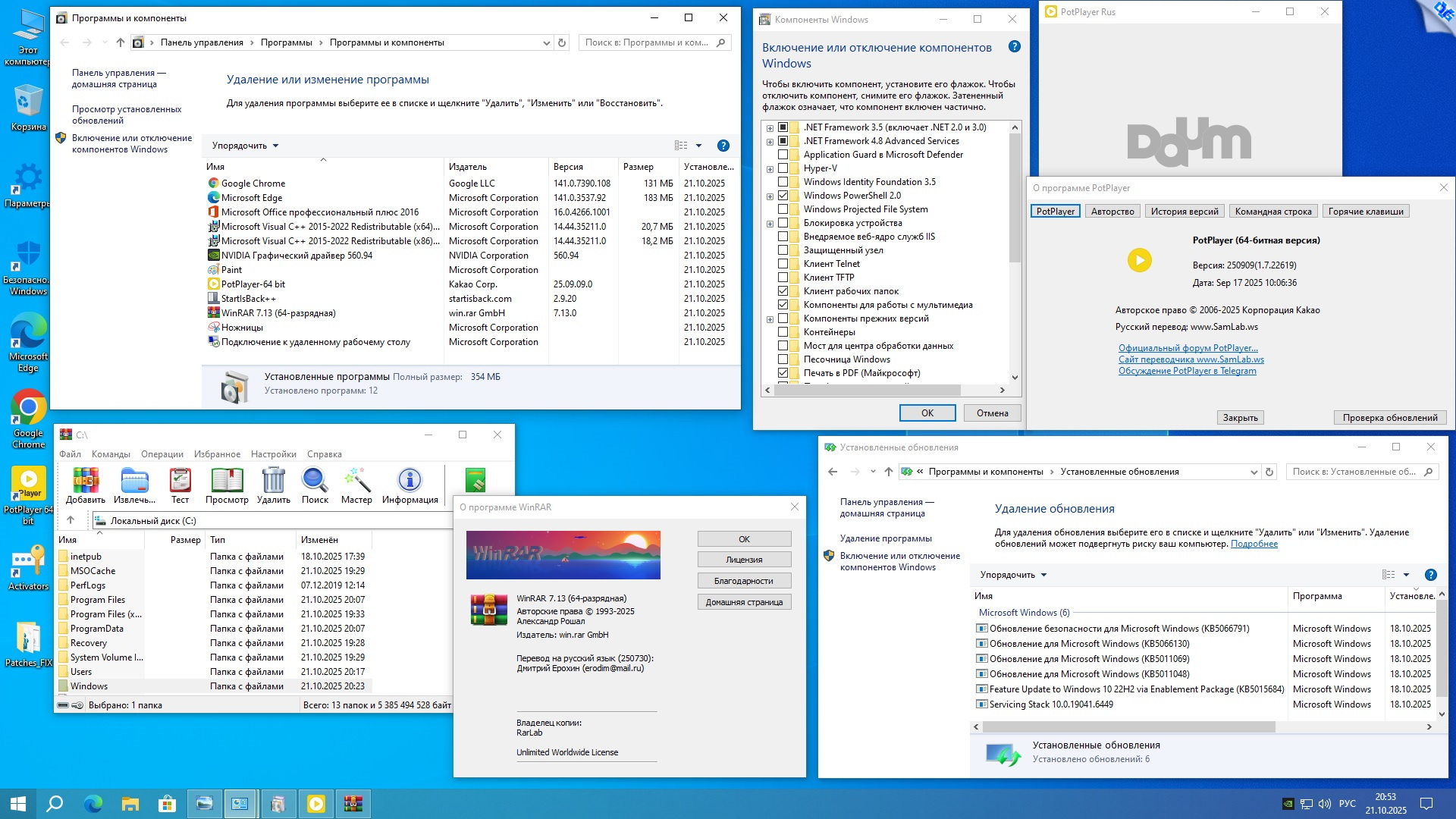
Task: Switch to the Авторство tab in PotPlayer about
Action: click(1112, 211)
